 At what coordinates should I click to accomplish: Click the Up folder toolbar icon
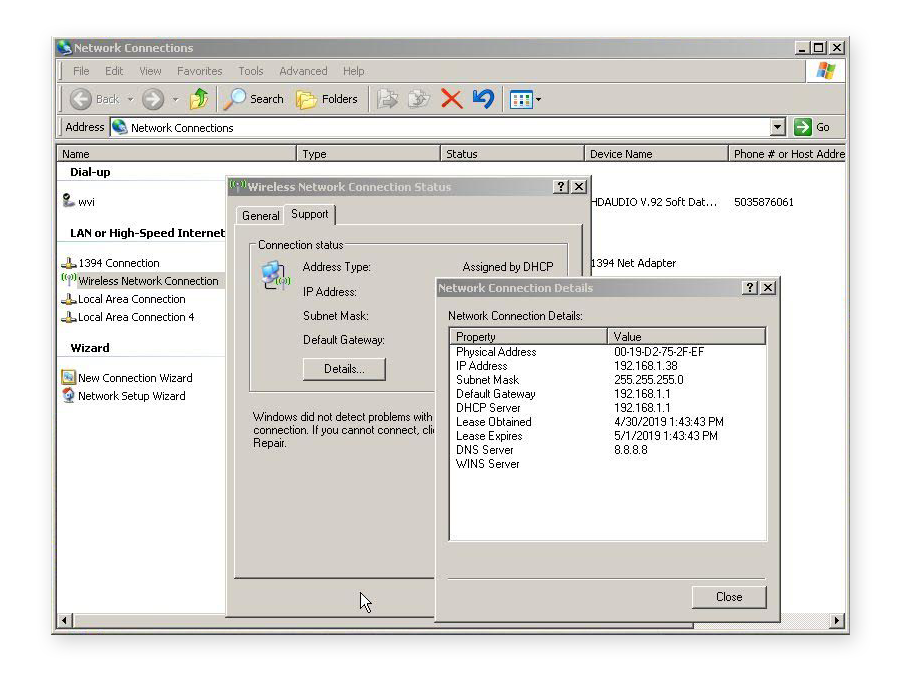tap(199, 99)
